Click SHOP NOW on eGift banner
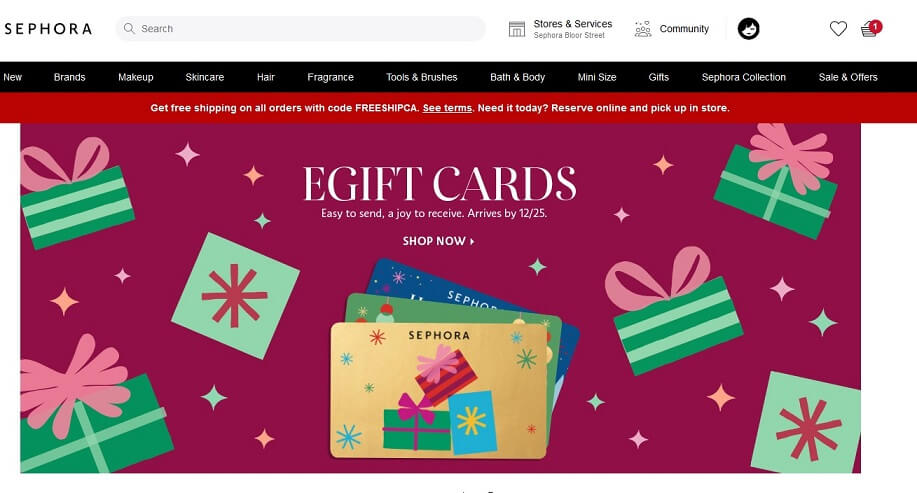This screenshot has height=493, width=917. point(439,241)
